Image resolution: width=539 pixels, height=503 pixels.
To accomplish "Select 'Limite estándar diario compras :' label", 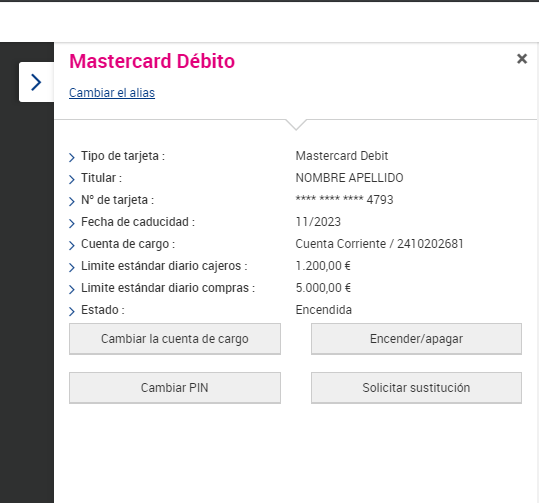I will [168, 288].
